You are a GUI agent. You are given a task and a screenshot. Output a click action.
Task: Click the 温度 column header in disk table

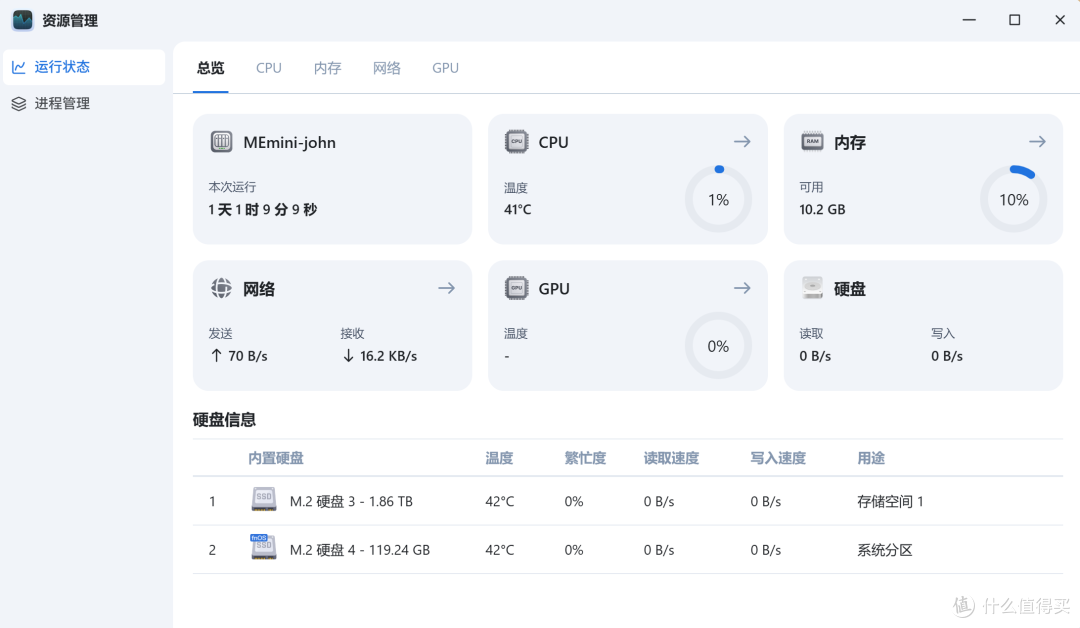click(x=499, y=458)
